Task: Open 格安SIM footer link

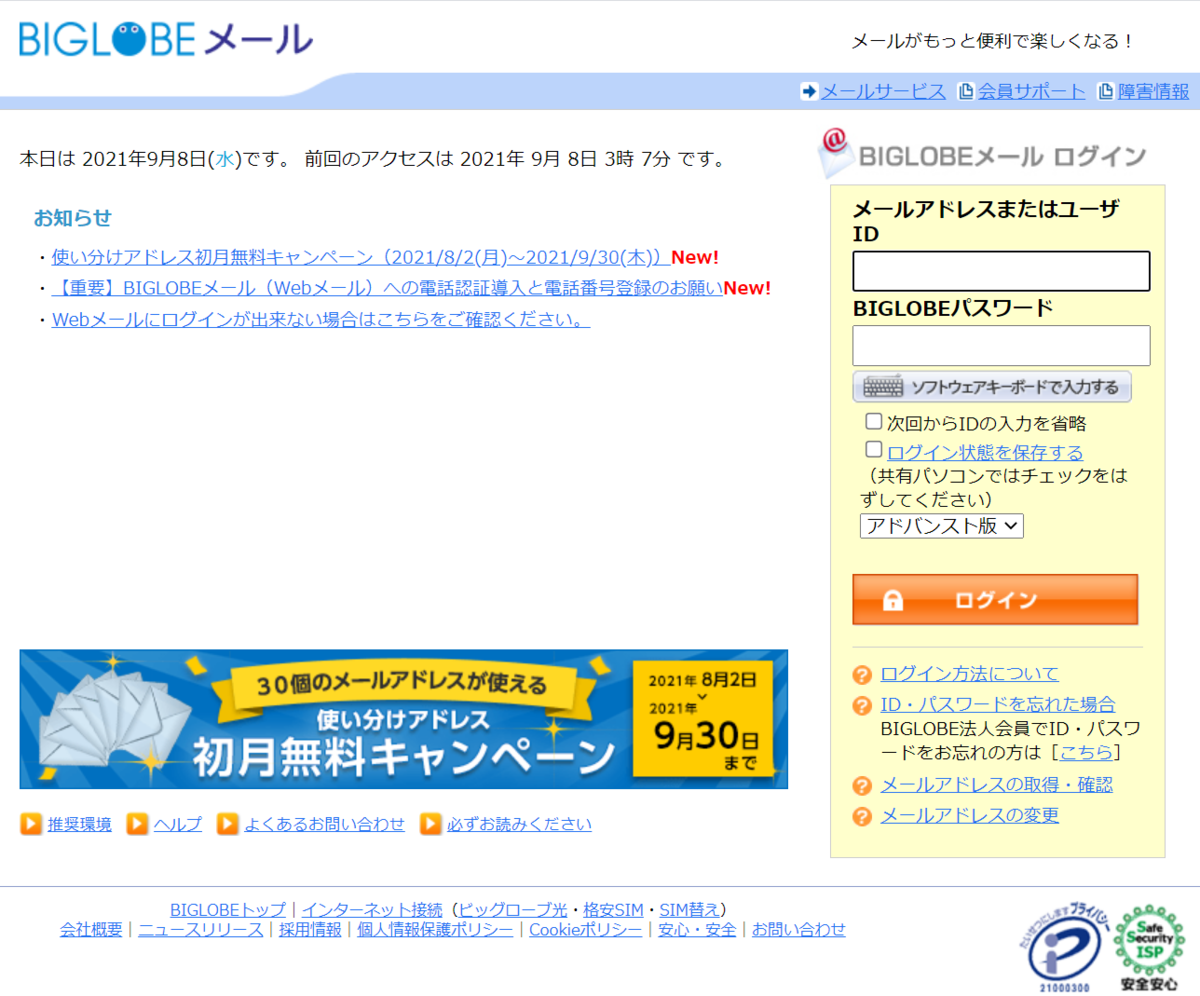Action: click(x=613, y=910)
